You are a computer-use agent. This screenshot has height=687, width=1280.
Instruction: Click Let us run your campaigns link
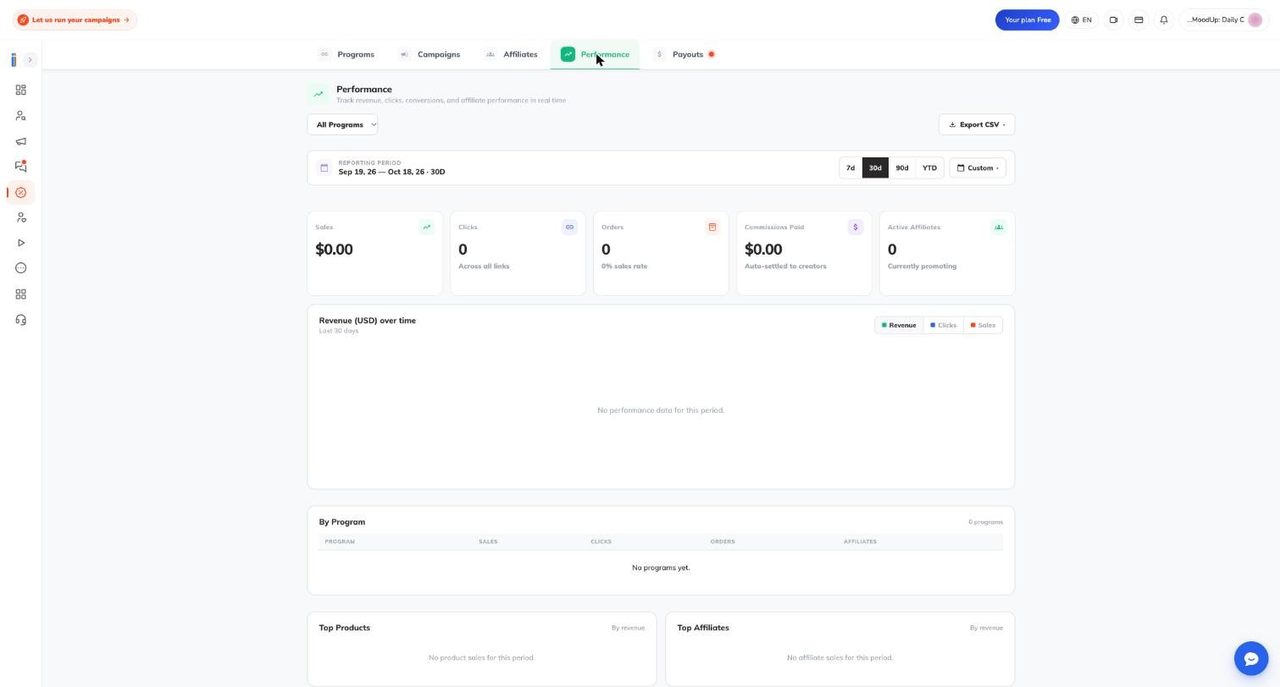pos(75,20)
